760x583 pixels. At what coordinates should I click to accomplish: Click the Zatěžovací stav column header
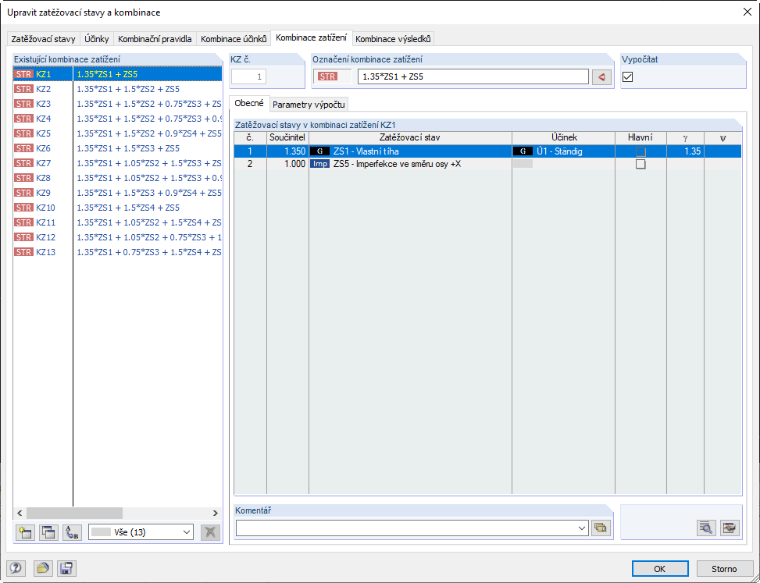coord(410,138)
